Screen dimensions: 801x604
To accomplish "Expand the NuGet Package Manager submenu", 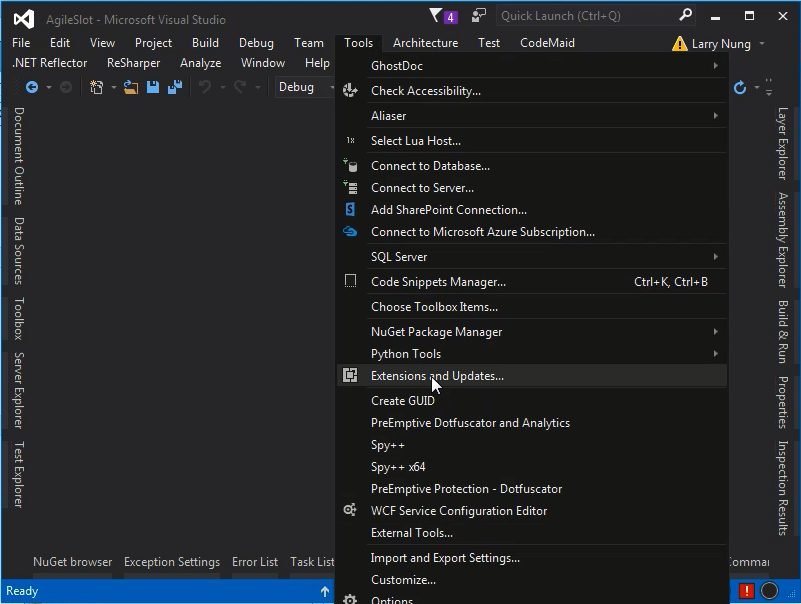I will (716, 332).
